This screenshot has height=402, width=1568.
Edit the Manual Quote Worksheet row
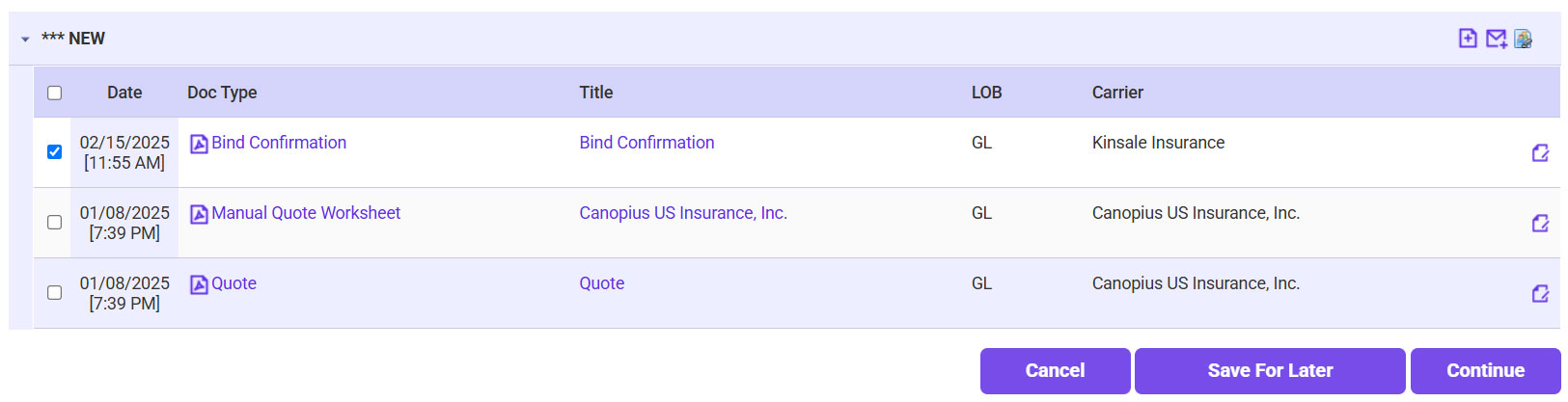pos(1540,223)
